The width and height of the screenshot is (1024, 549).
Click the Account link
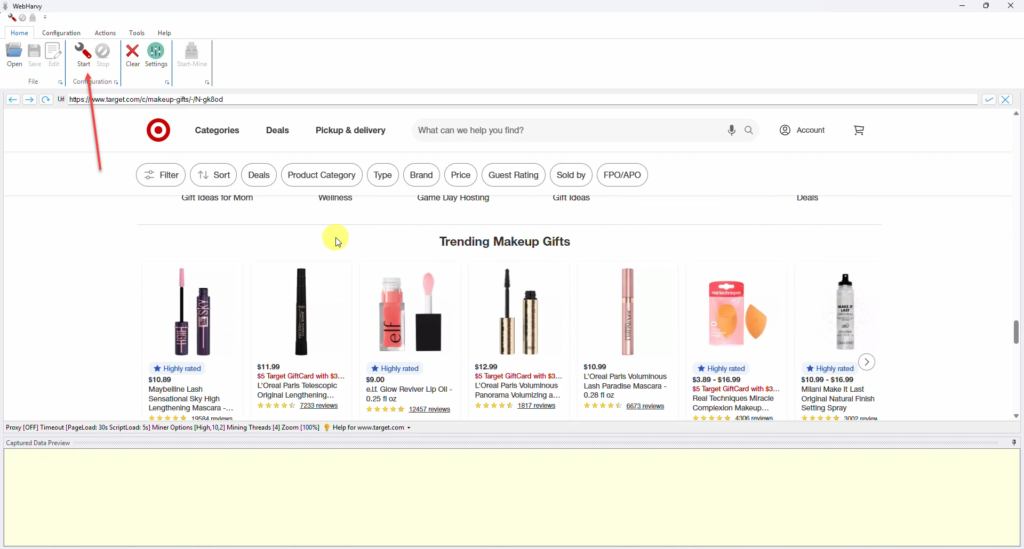802,130
